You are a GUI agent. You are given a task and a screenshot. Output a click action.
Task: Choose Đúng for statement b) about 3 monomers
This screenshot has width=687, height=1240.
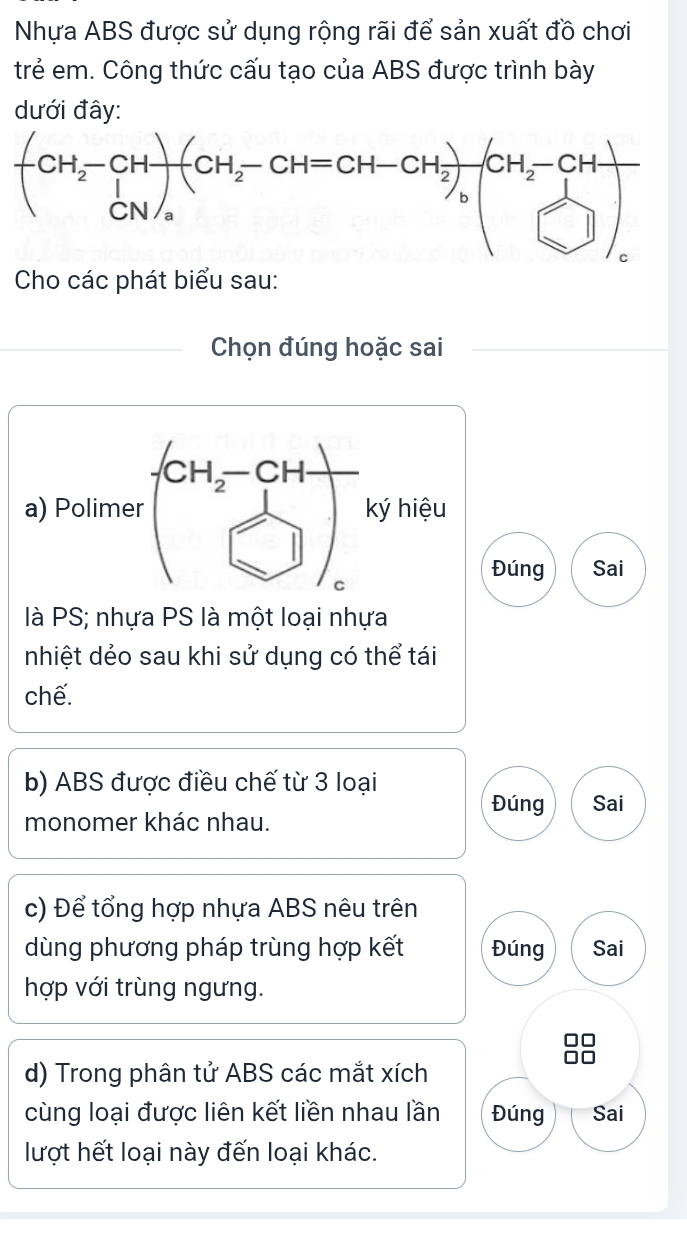tap(520, 803)
